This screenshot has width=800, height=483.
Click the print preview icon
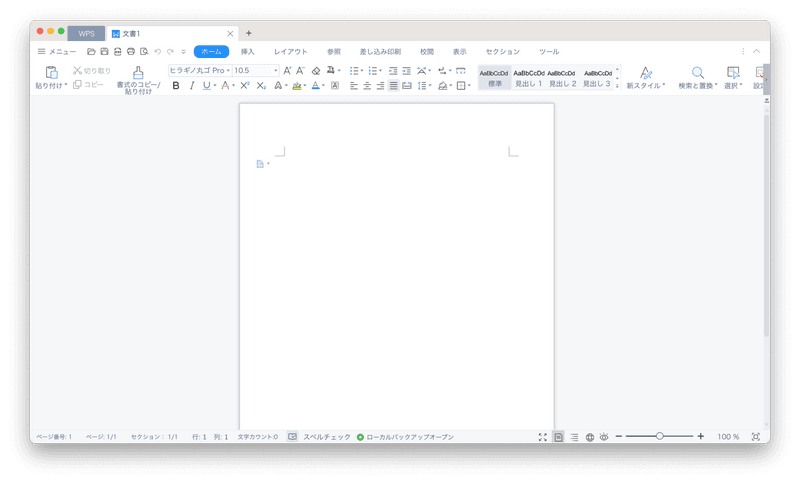(144, 52)
